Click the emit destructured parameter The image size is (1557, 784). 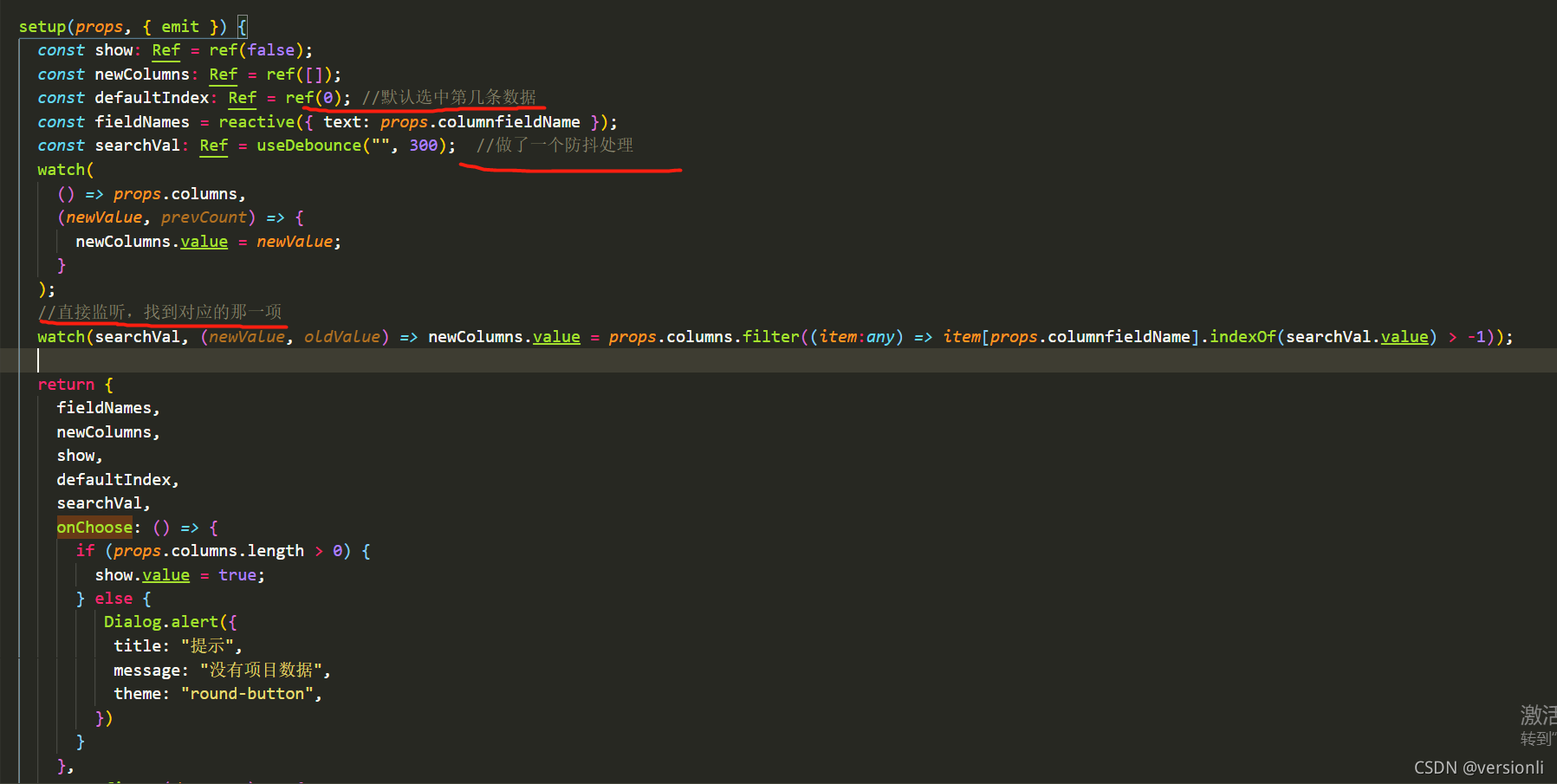(179, 26)
